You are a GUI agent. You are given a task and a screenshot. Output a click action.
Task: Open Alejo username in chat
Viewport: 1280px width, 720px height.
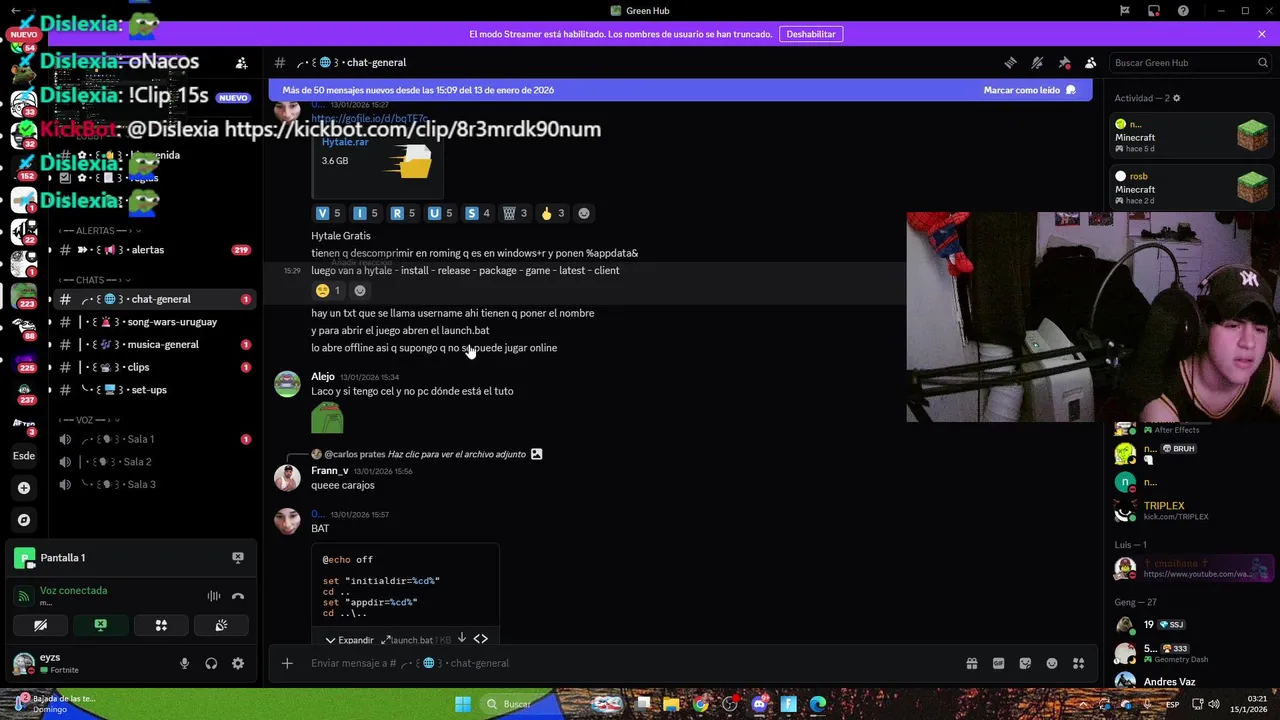pyautogui.click(x=323, y=376)
